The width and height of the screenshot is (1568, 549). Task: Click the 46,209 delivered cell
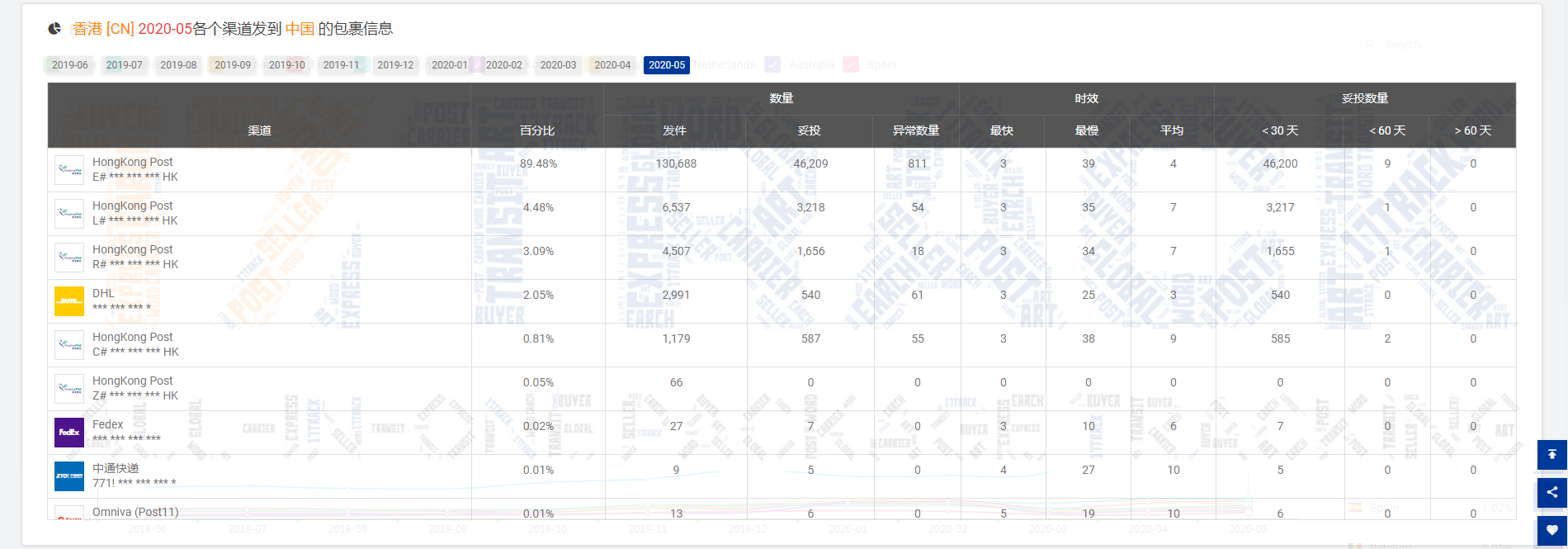pos(810,163)
